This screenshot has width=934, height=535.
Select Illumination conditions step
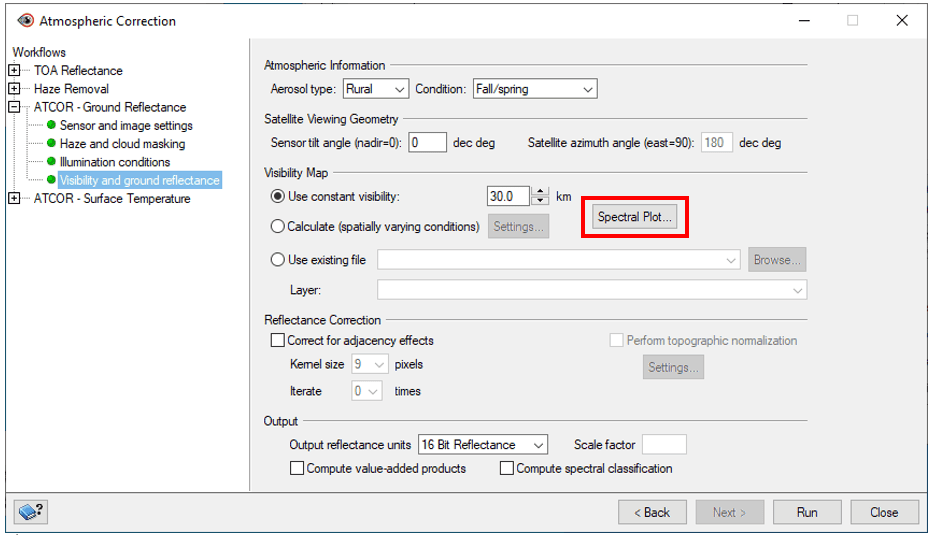pos(115,162)
